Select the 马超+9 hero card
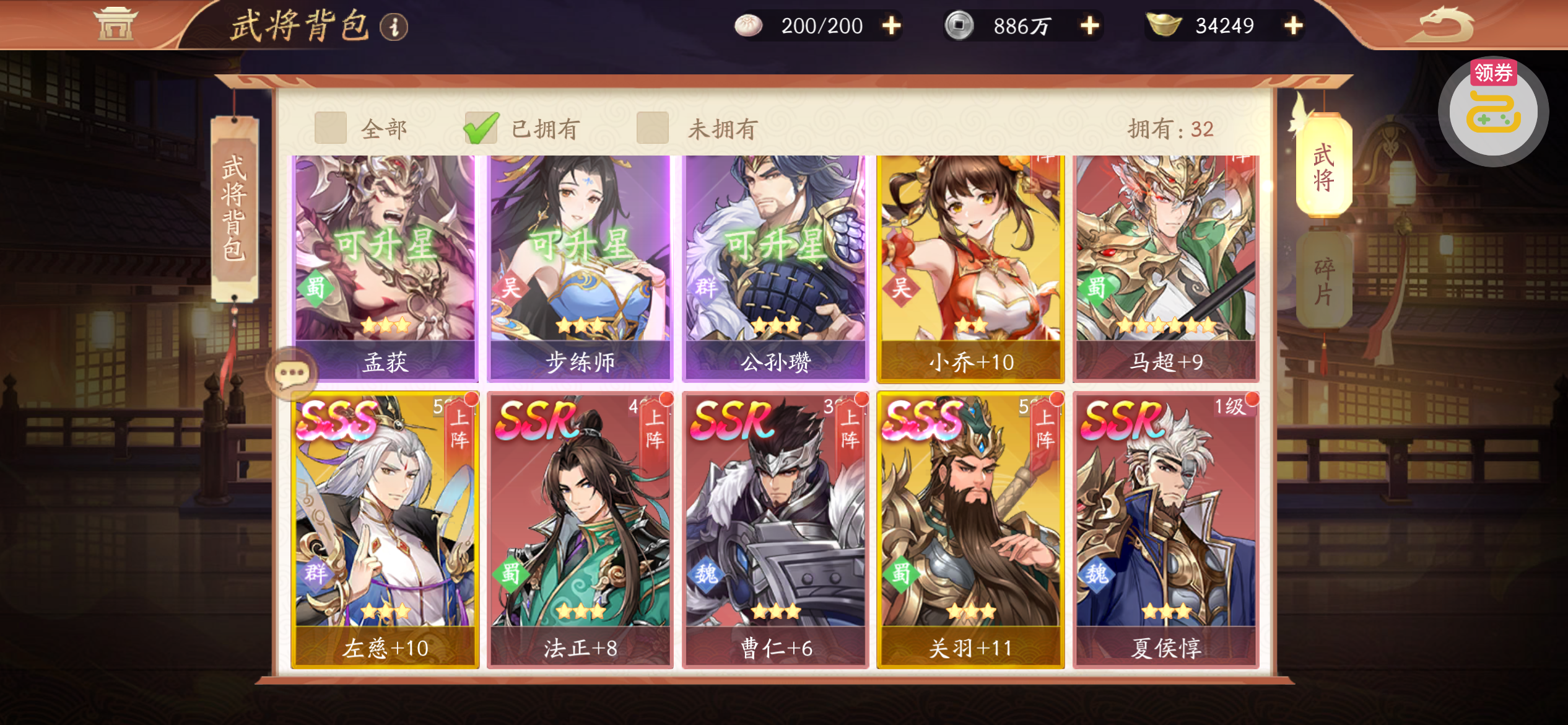 pyautogui.click(x=1166, y=268)
